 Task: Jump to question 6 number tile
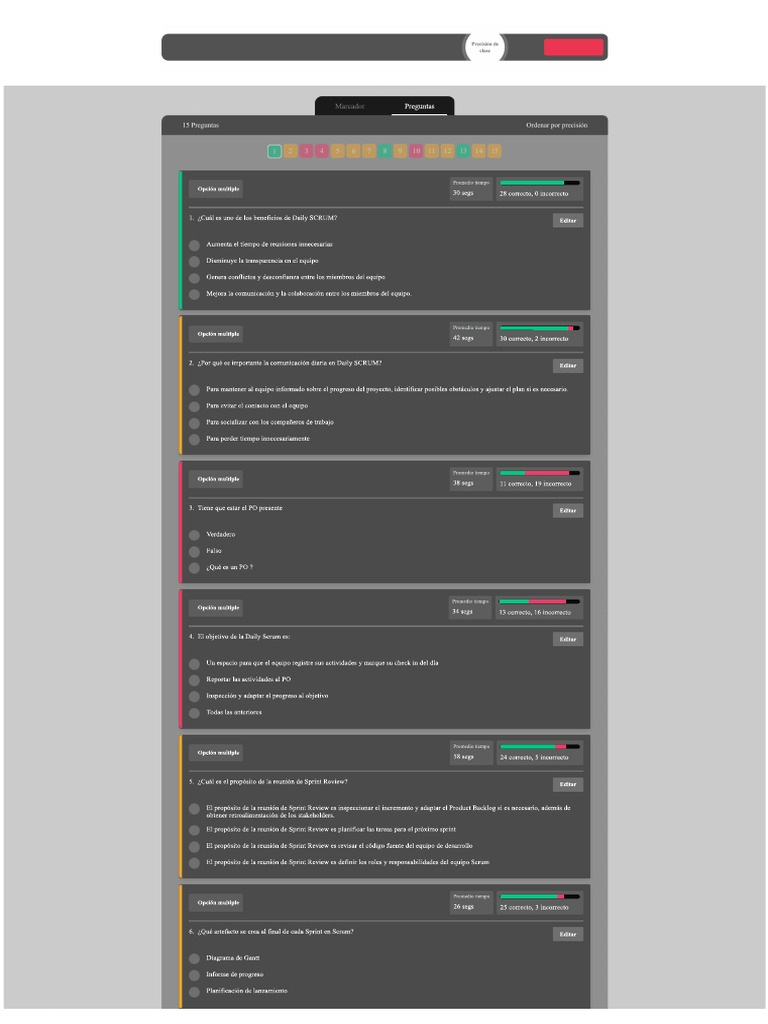(353, 151)
